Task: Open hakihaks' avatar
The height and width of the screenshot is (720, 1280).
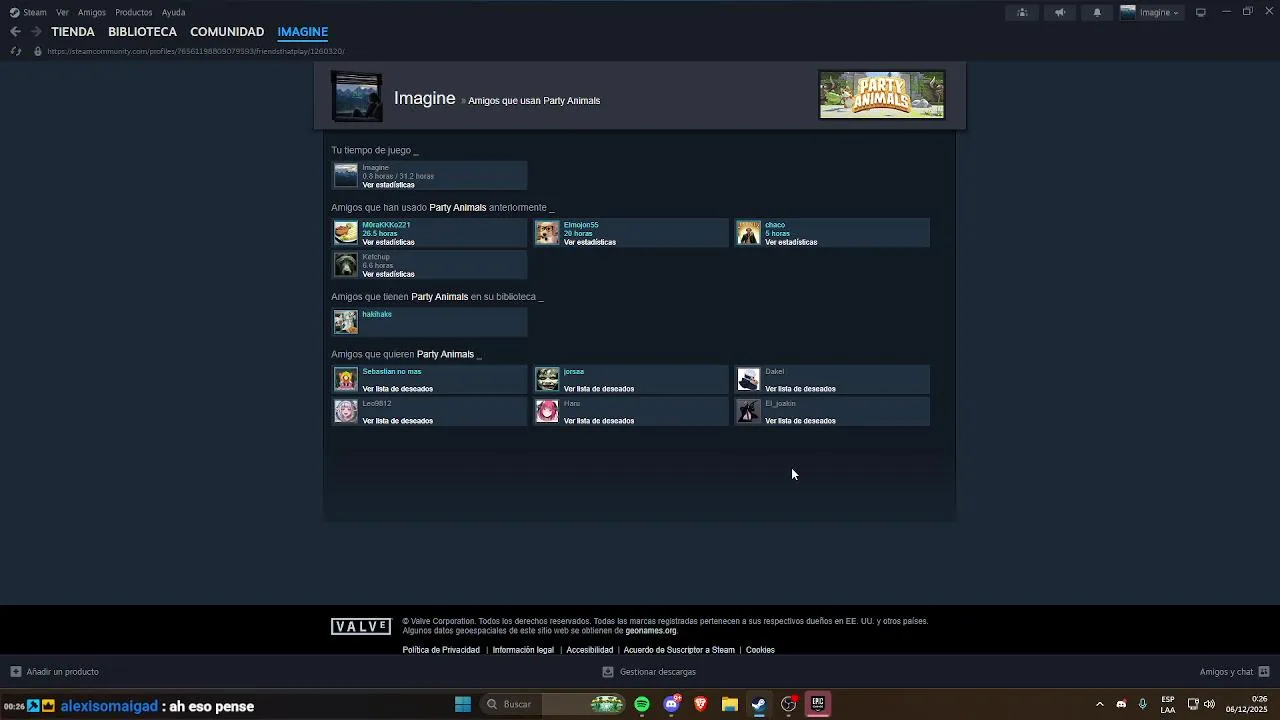Action: (345, 321)
